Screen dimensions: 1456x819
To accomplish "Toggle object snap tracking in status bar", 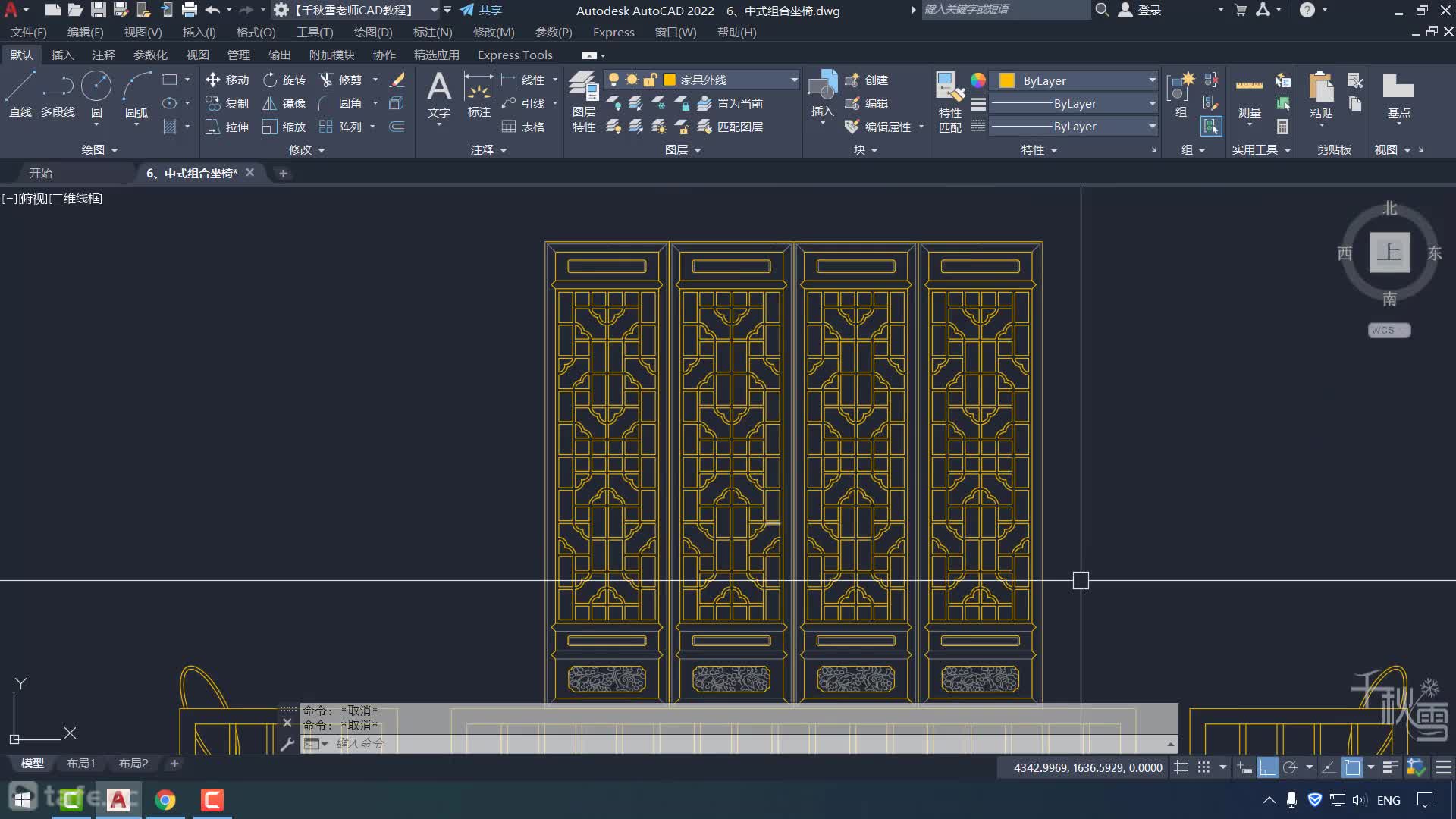I will click(1329, 767).
